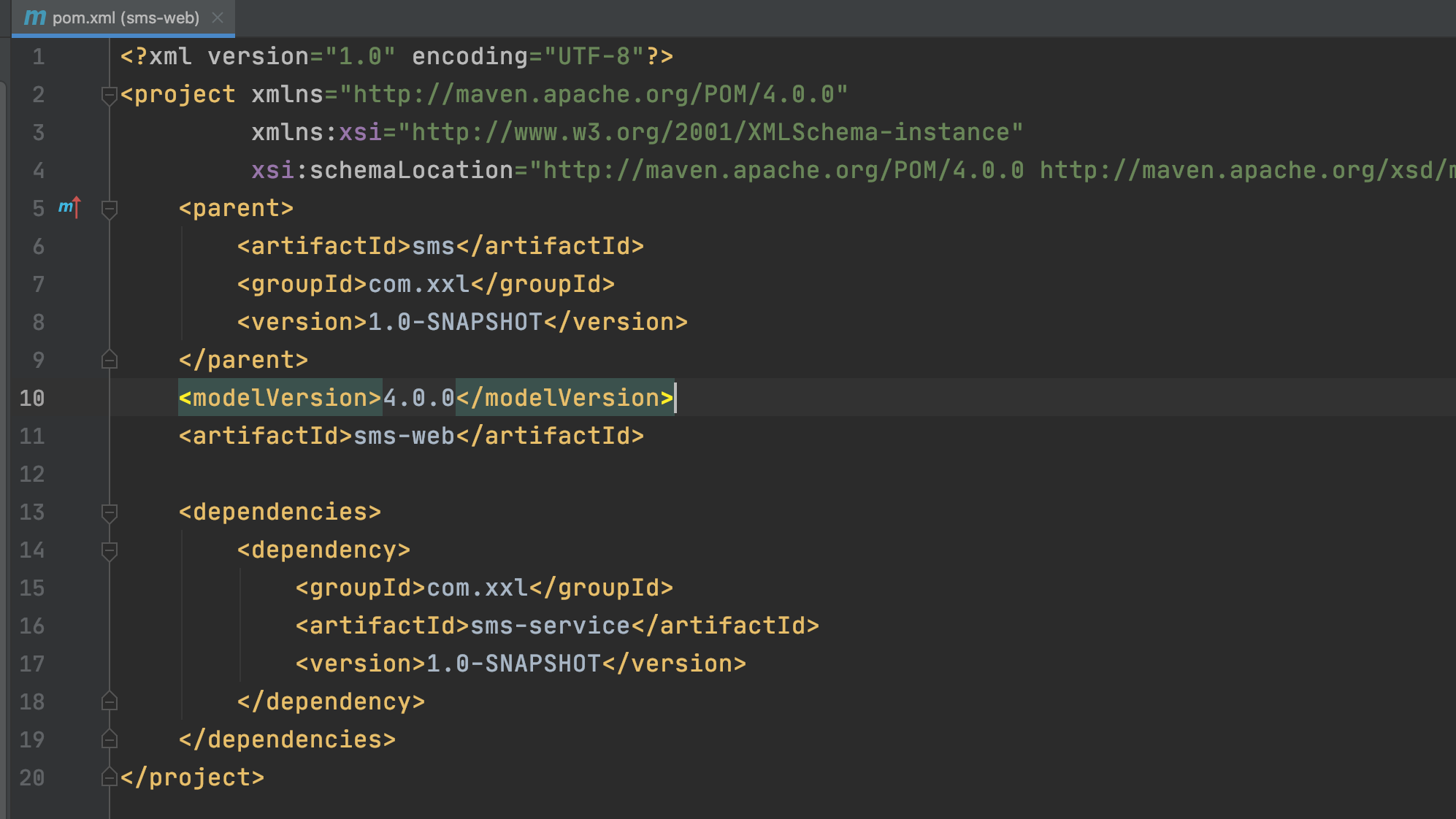Click the Maven parent gutter icon on line 5
This screenshot has height=819, width=1456.
coord(69,208)
